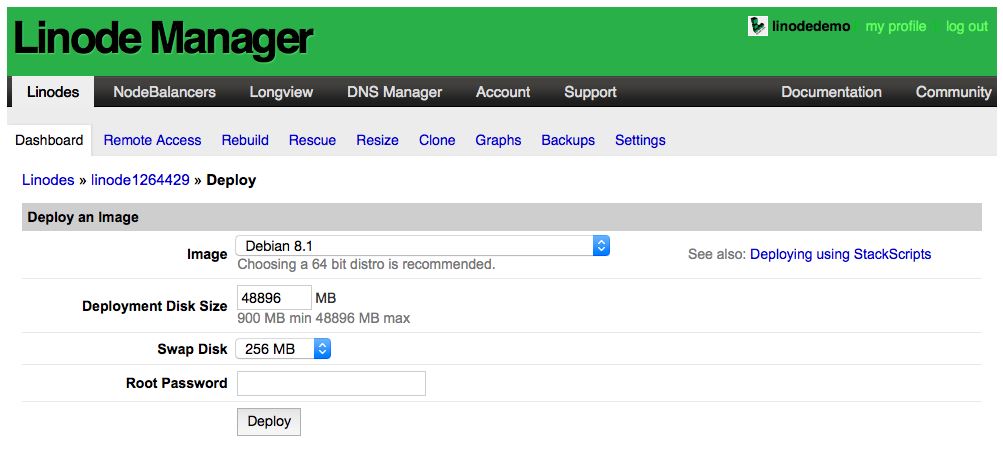1003x466 pixels.
Task: Visit the Community menu item
Action: [x=953, y=92]
